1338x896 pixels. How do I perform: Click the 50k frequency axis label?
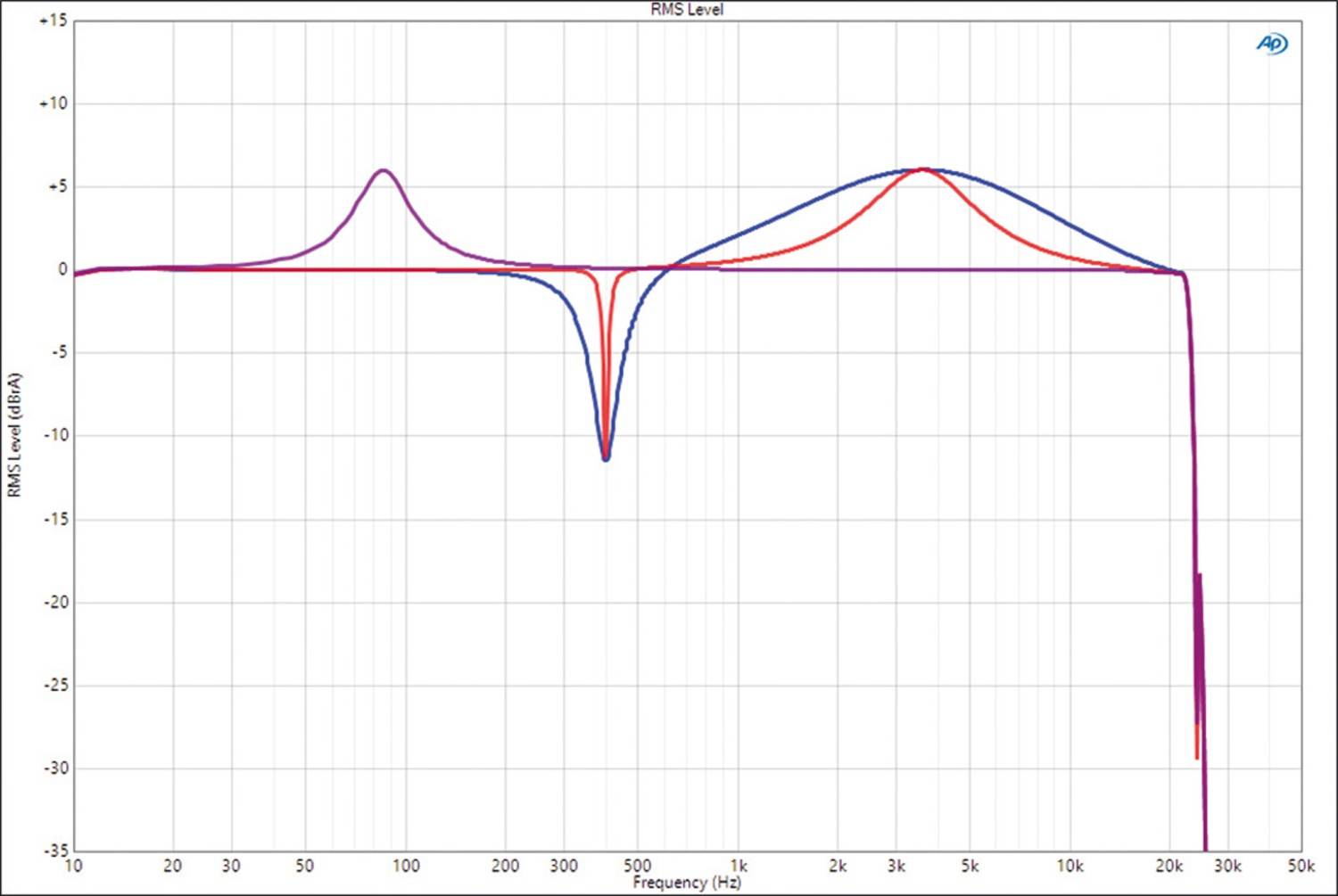tap(1301, 866)
